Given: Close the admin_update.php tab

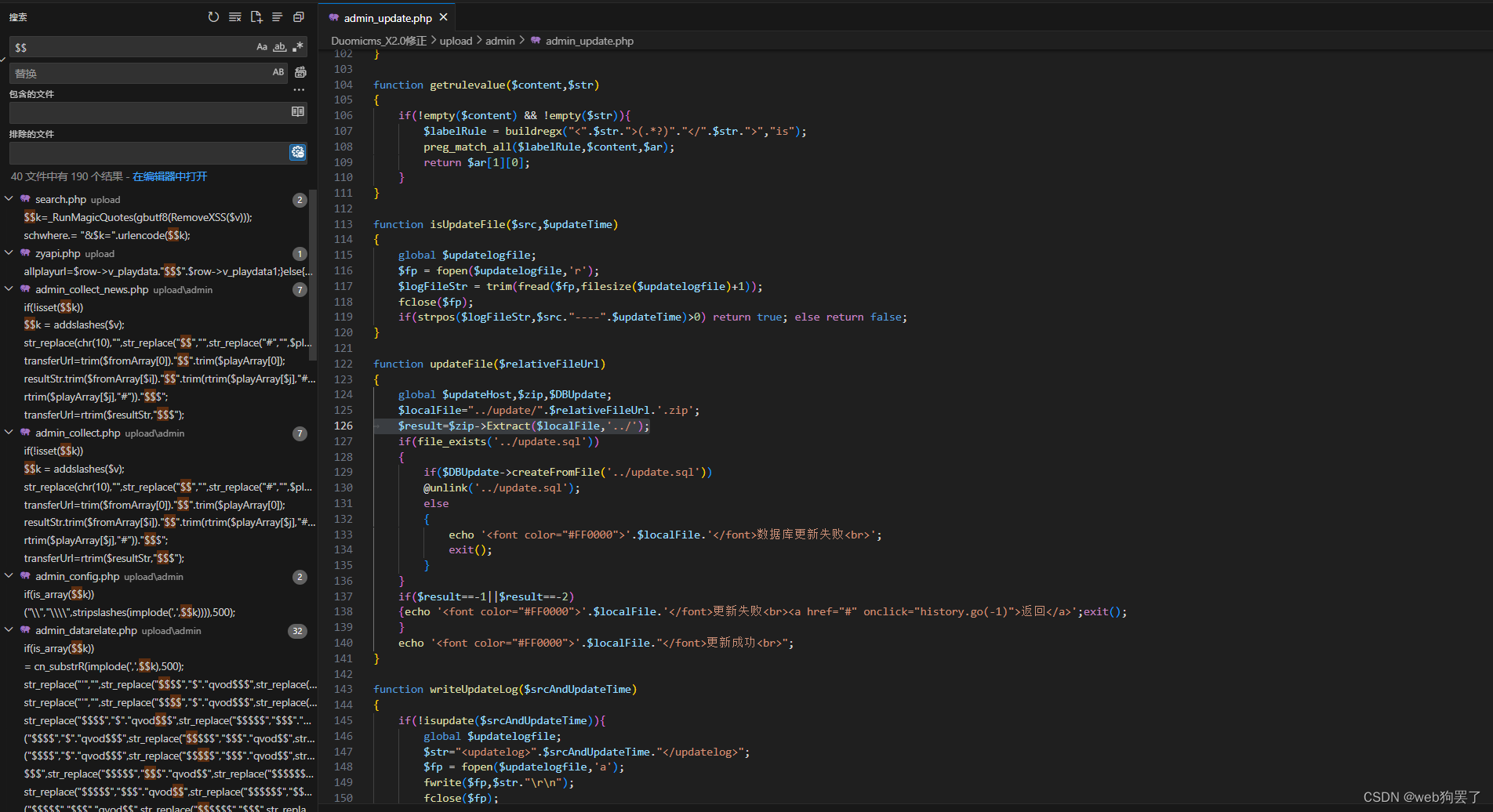Looking at the screenshot, I should [x=444, y=17].
